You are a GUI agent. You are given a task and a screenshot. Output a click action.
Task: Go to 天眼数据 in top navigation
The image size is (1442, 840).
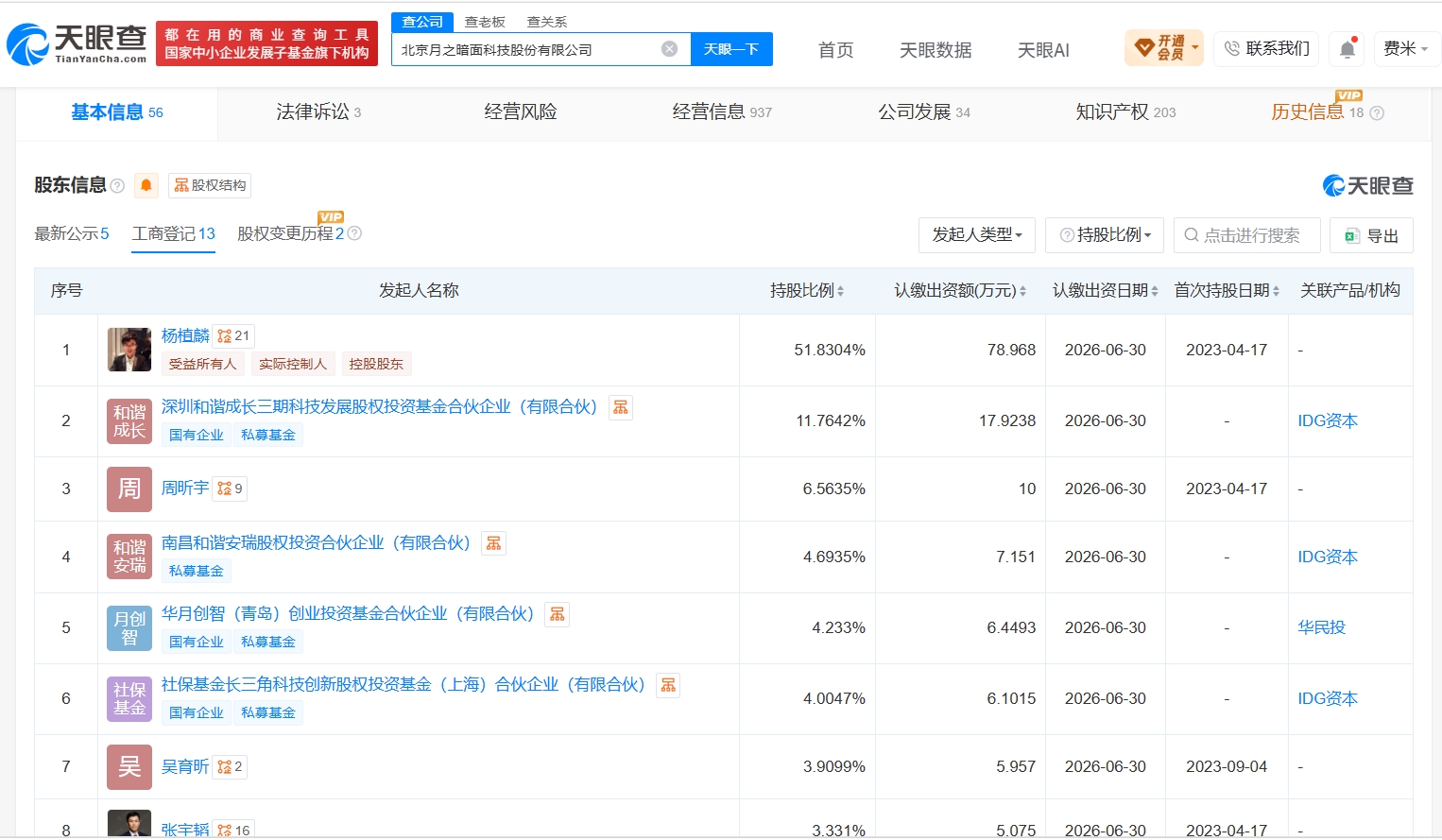936,50
